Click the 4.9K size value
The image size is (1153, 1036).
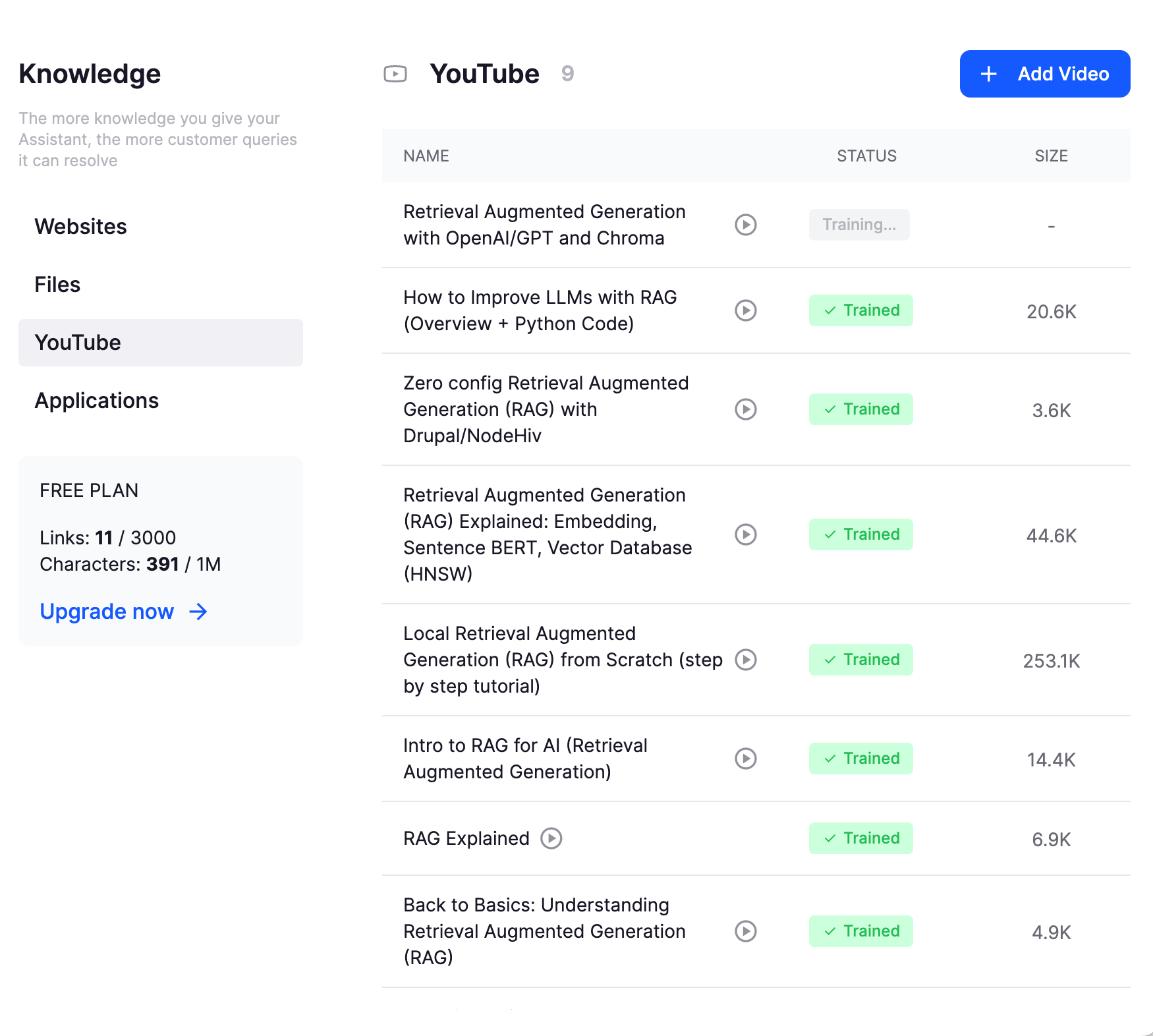click(x=1052, y=933)
